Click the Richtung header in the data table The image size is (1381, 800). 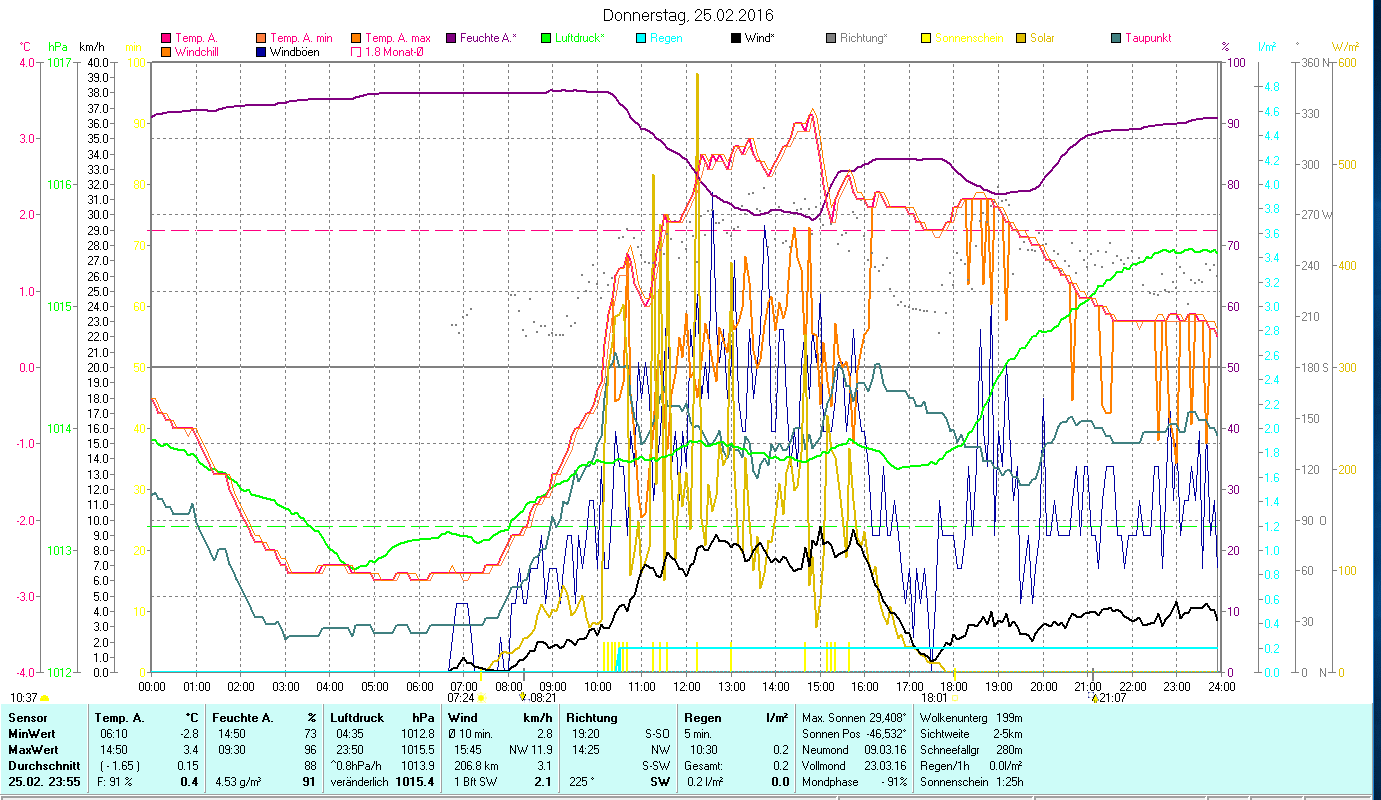(591, 718)
